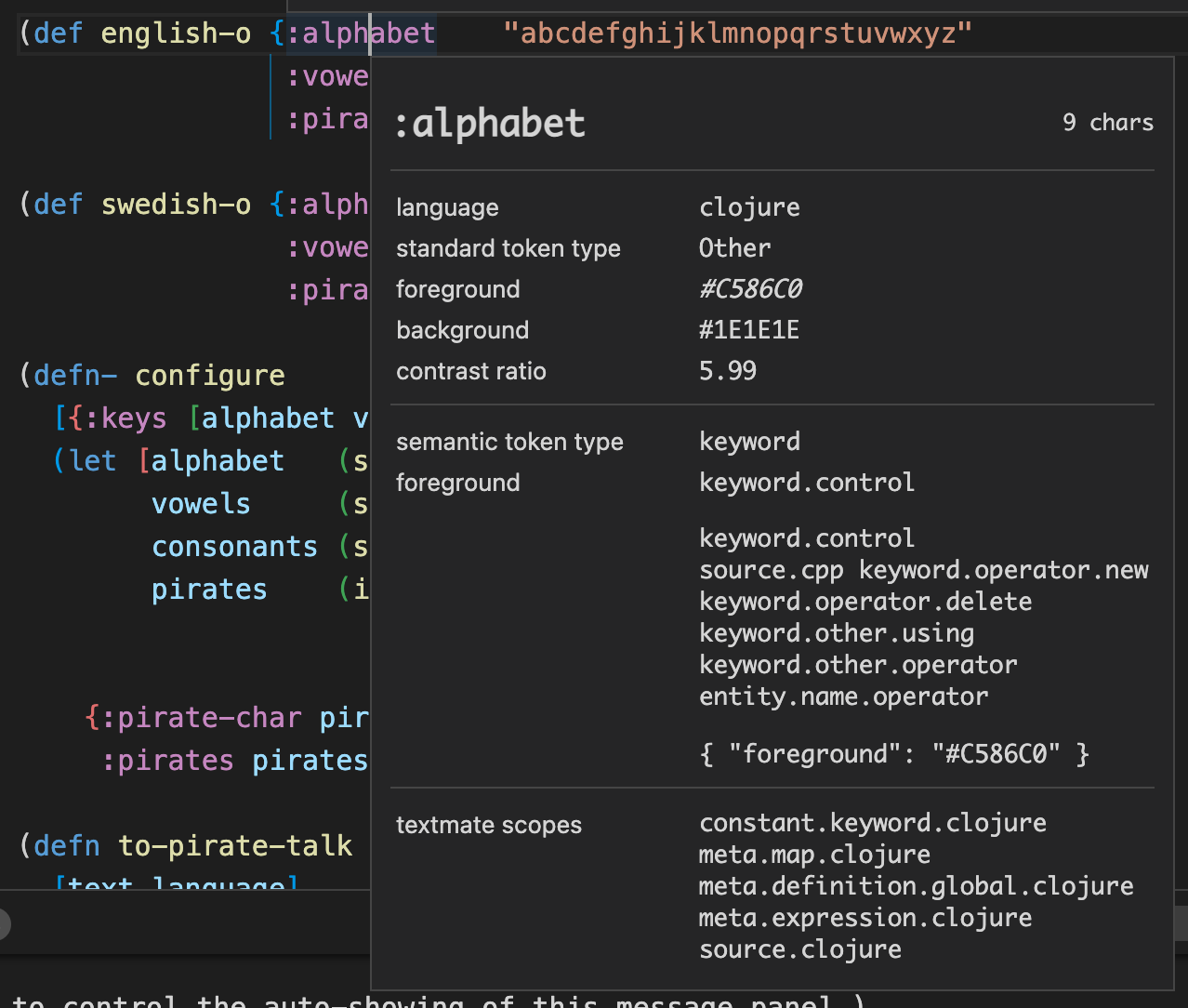Click the pirates binding in let form
Viewport: 1188px width, 1008px height.
(209, 590)
